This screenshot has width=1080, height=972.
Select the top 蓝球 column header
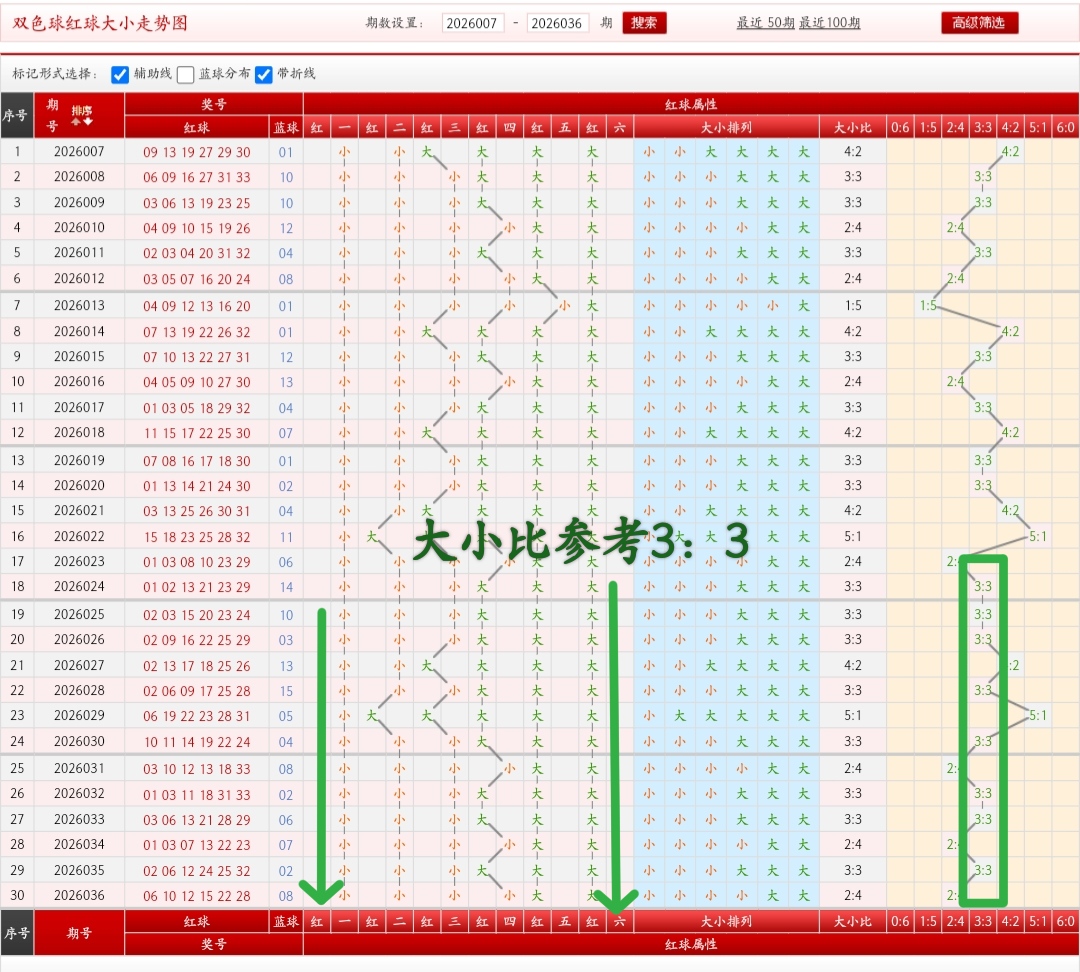tap(286, 127)
